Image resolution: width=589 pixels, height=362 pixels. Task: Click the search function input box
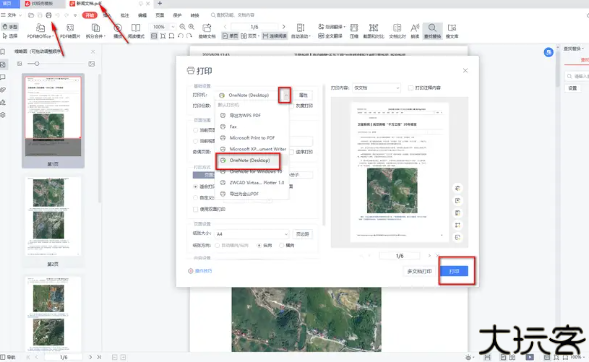coord(233,15)
